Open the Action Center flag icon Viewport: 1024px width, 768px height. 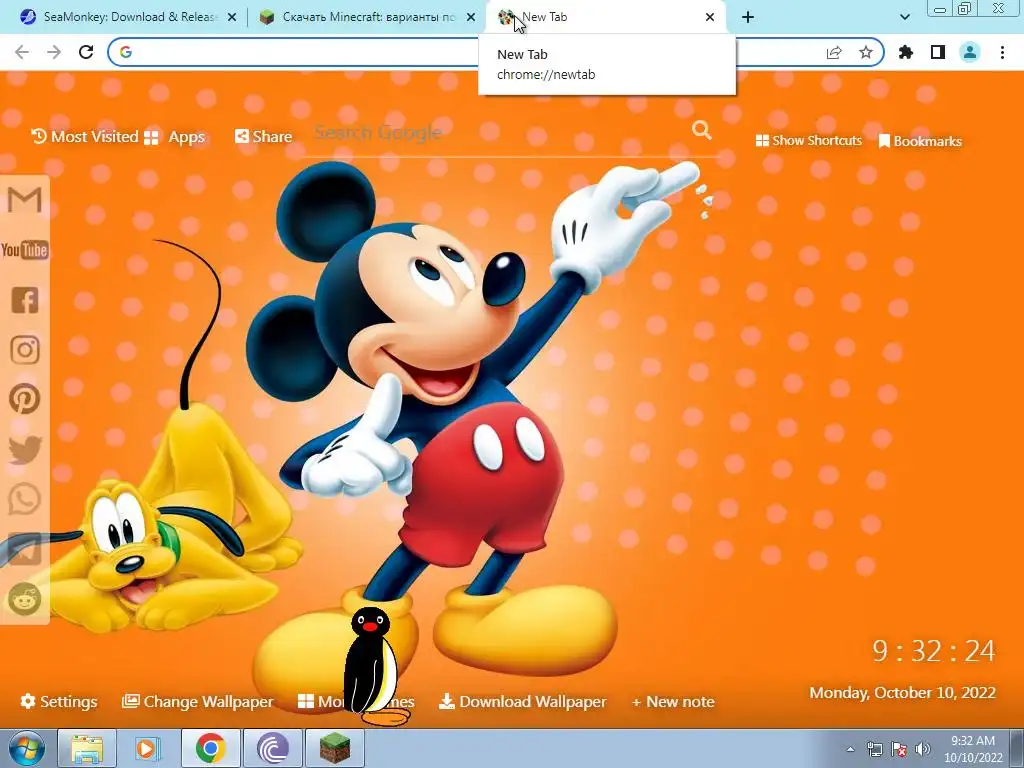899,749
